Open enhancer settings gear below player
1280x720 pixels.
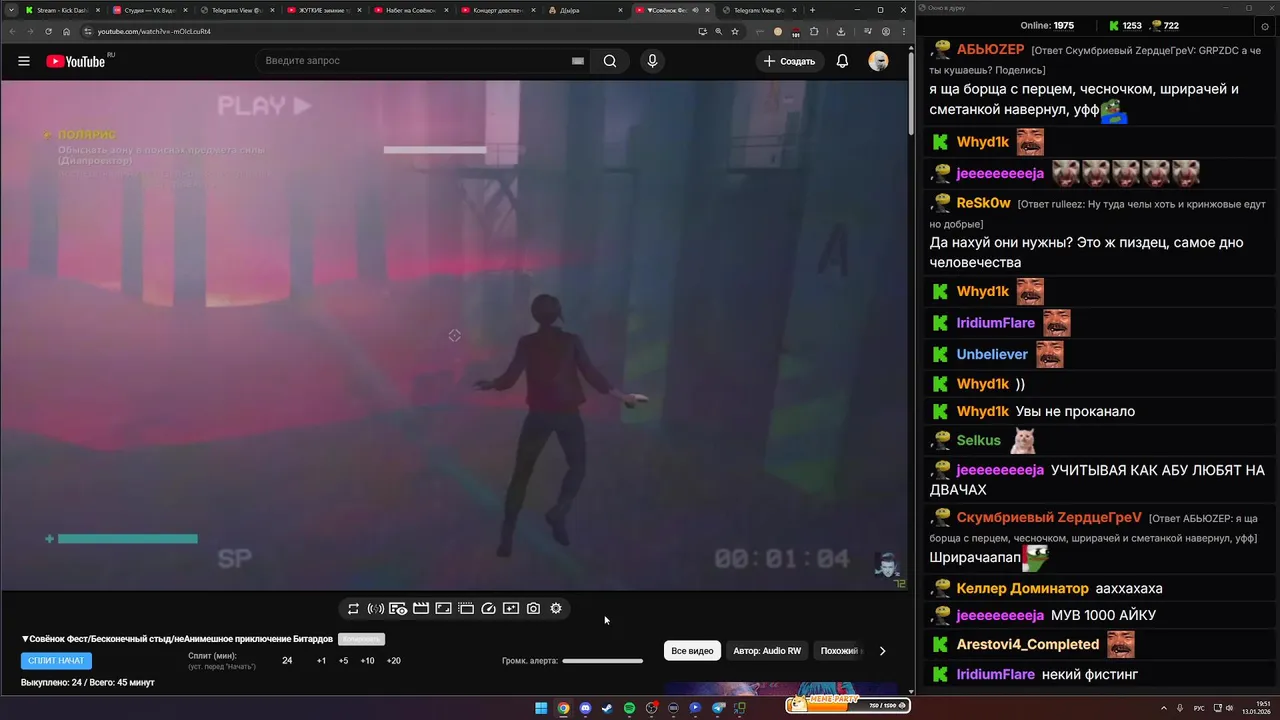click(556, 608)
